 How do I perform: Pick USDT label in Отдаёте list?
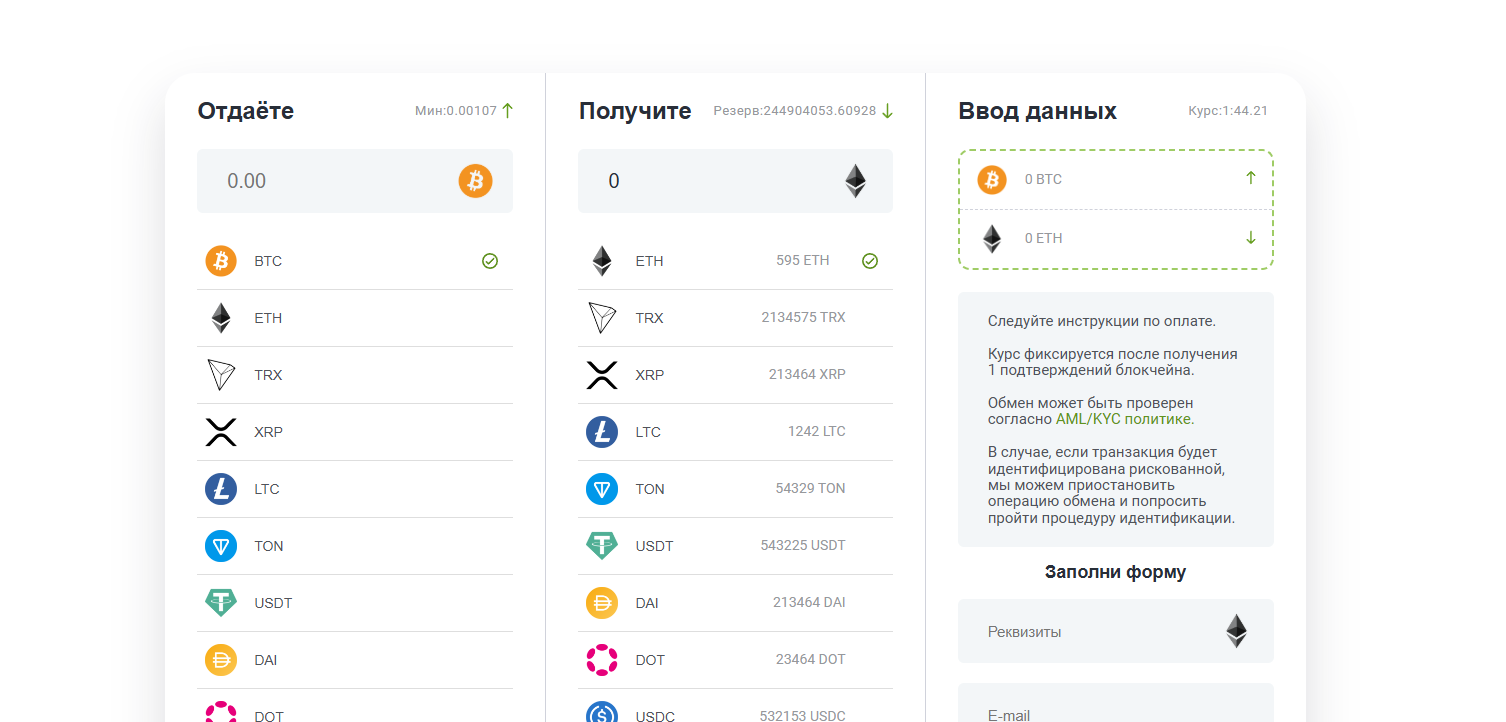coord(273,603)
